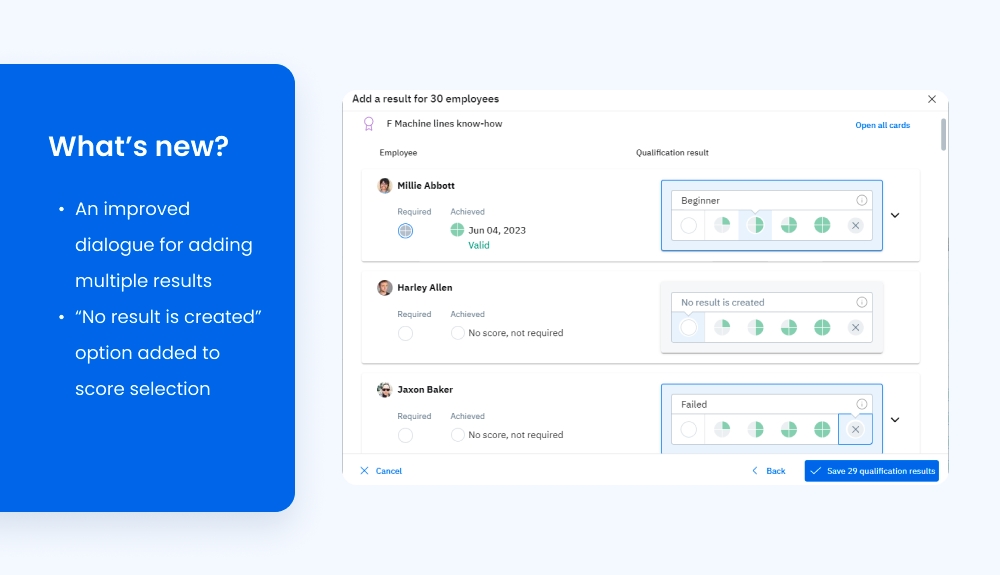Viewport: 1000px width, 575px height.
Task: Click the dialog vertical scrollbar
Action: 943,135
